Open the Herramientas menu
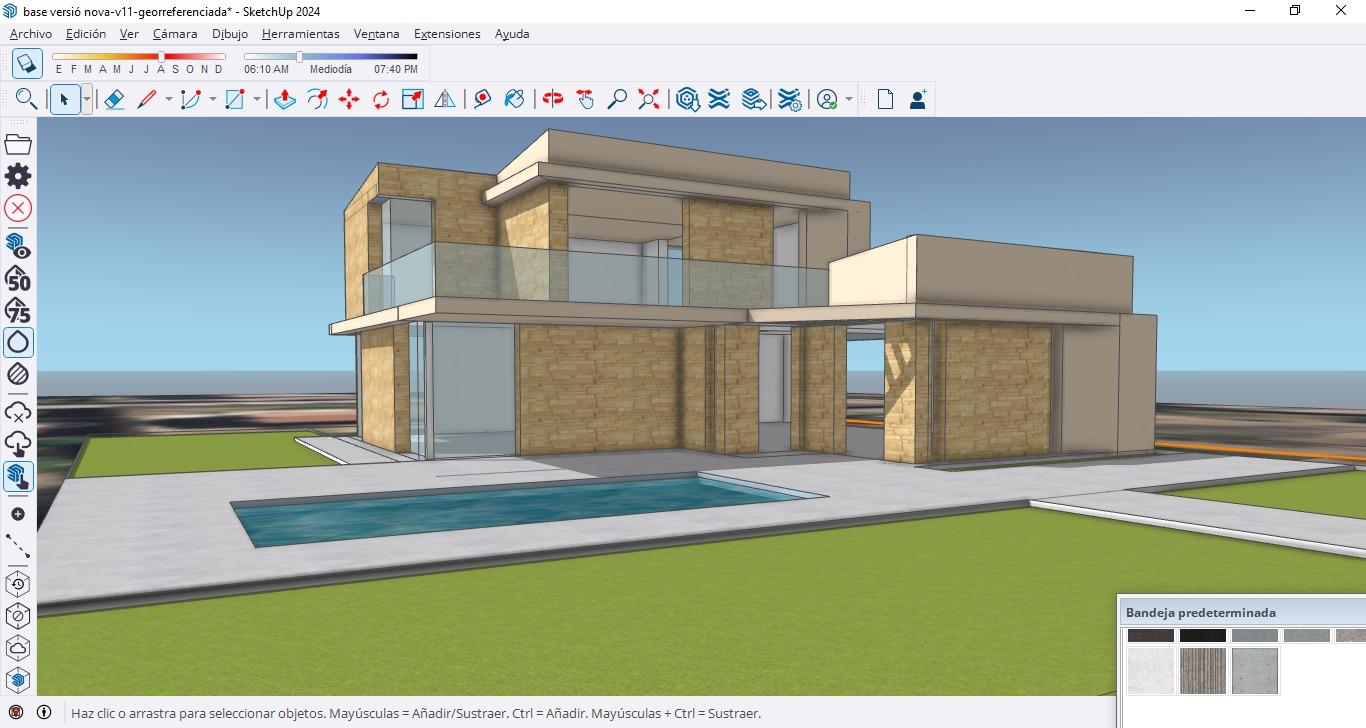This screenshot has width=1366, height=728. [300, 34]
